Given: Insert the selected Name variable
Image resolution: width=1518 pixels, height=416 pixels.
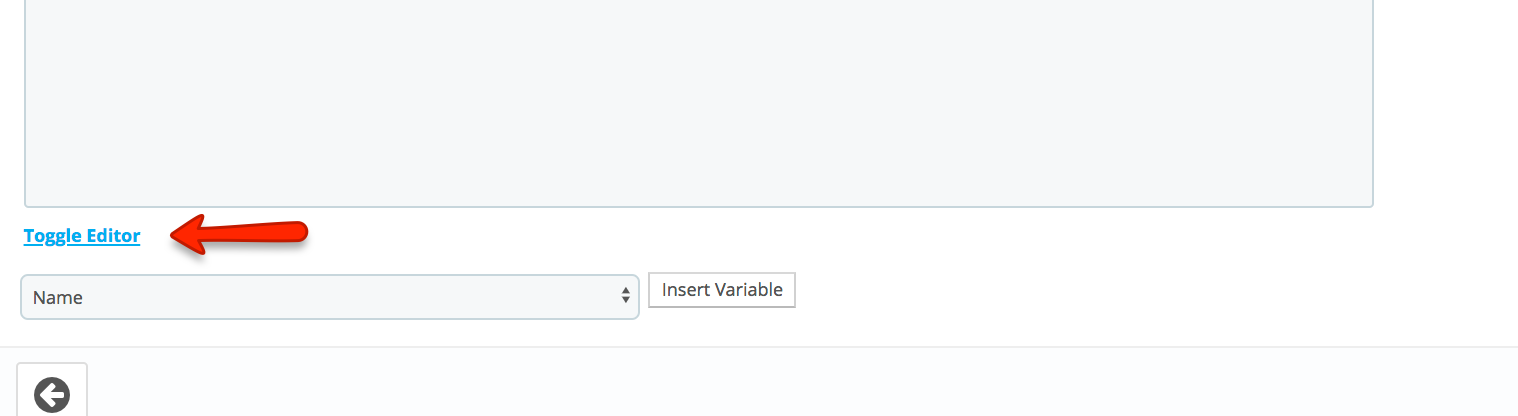Looking at the screenshot, I should (x=722, y=290).
